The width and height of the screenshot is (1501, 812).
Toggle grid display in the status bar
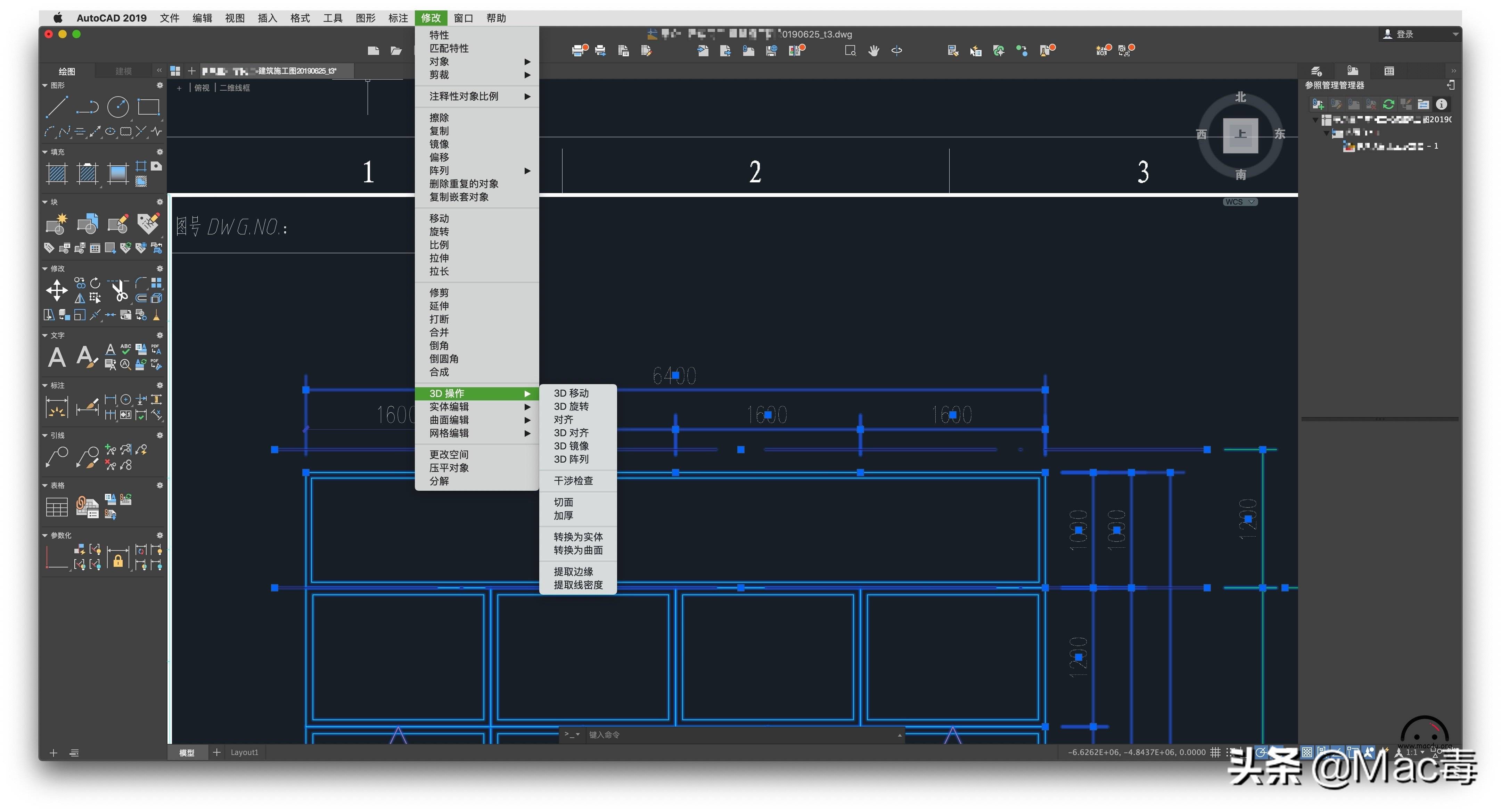[1215, 752]
